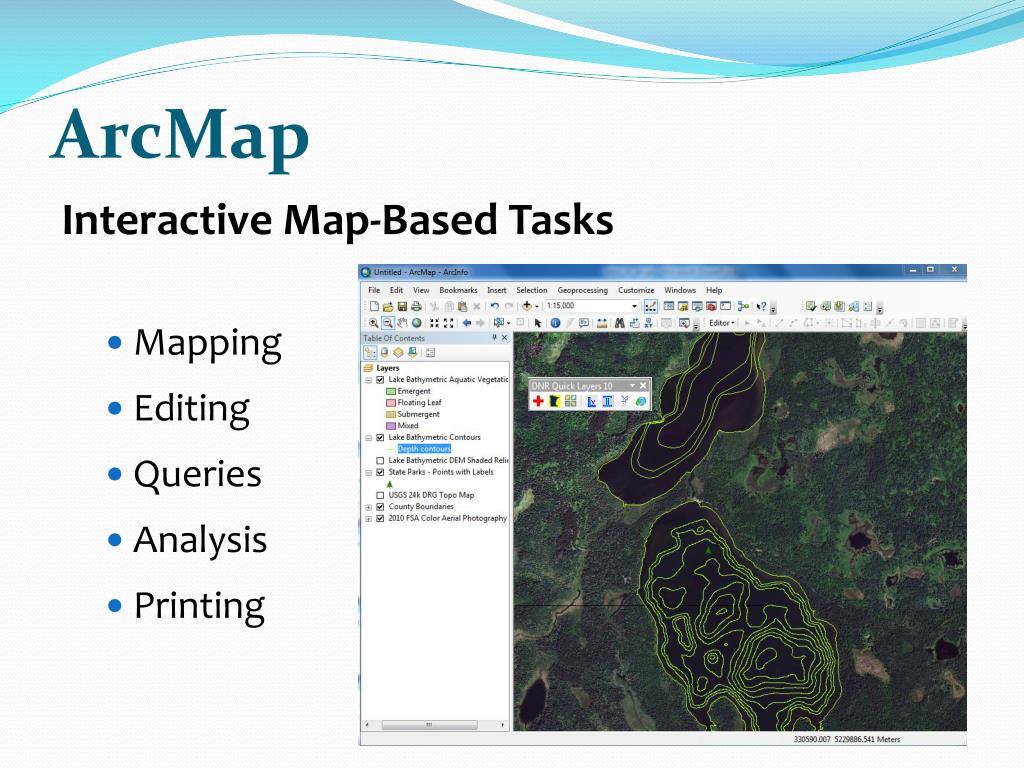Screen dimensions: 1024x768
Task: Uncheck Lake Bathymetric Contours layer
Action: 380,438
